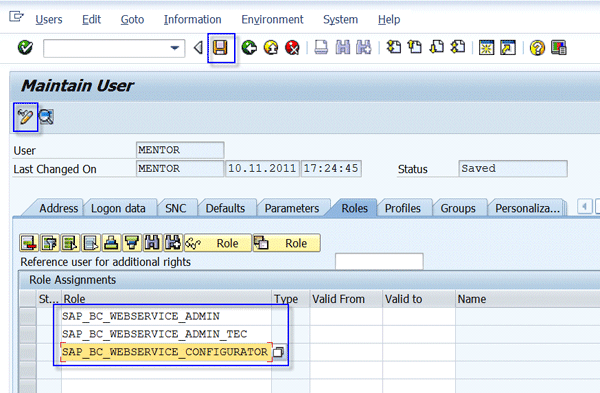Select the SAP_BC_WEBSERVICE_ADMIN_TEC role cell
The image size is (600, 393).
click(166, 334)
